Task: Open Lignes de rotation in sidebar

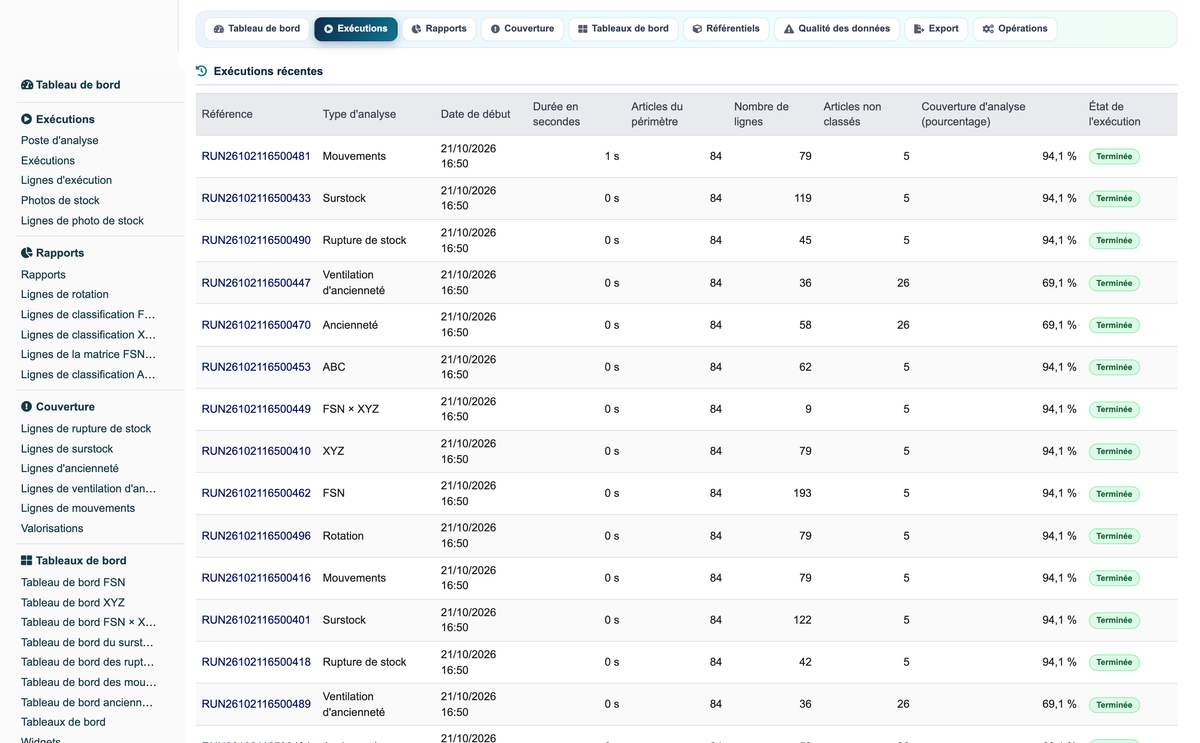Action: (65, 294)
